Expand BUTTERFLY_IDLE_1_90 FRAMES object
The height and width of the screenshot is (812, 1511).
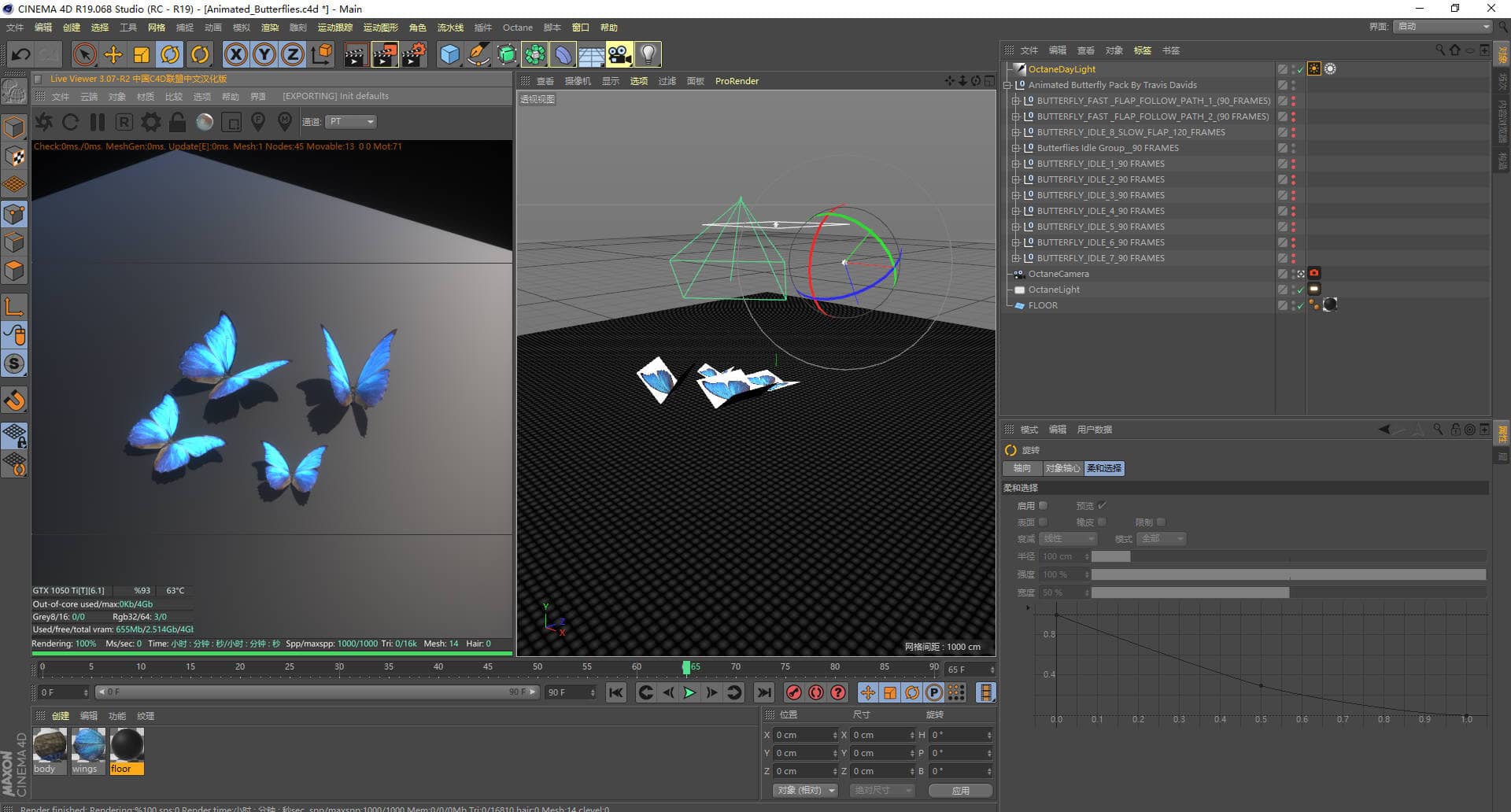coord(1016,164)
